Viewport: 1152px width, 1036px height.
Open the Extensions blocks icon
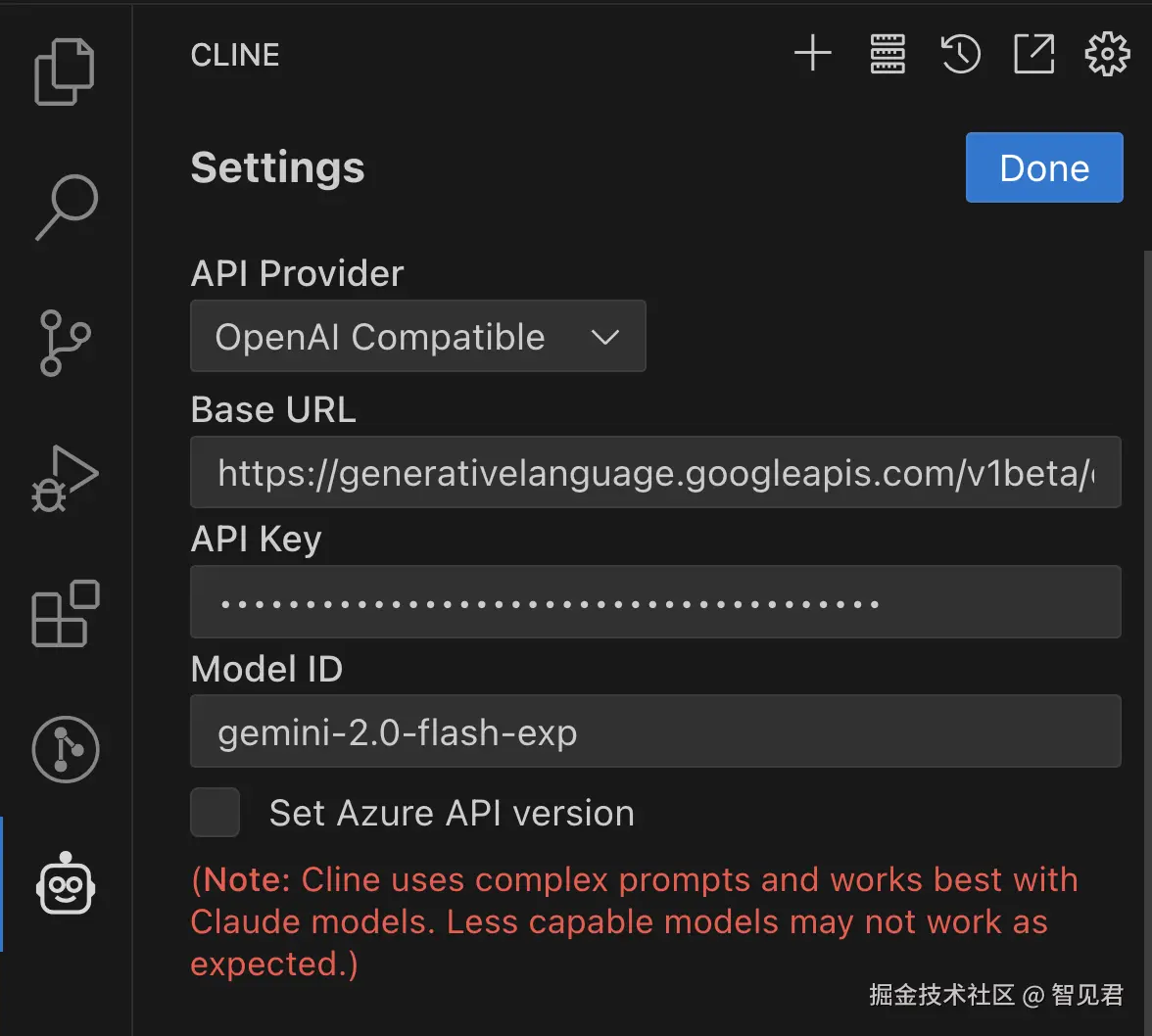point(66,614)
